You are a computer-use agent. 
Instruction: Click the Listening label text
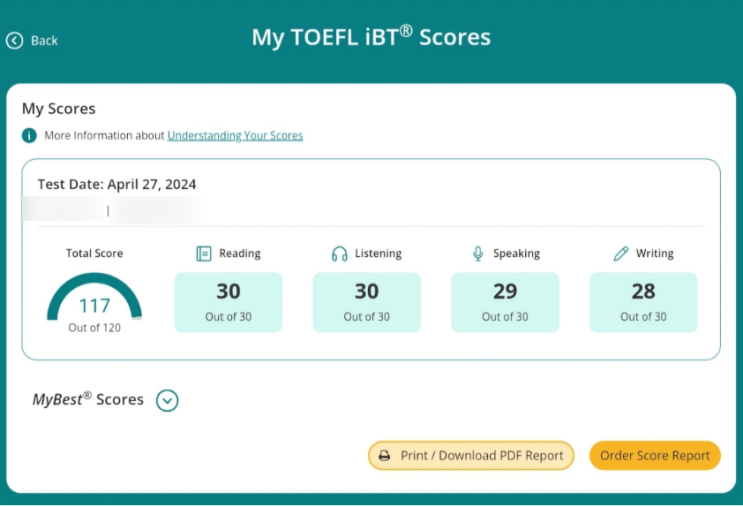[378, 254]
